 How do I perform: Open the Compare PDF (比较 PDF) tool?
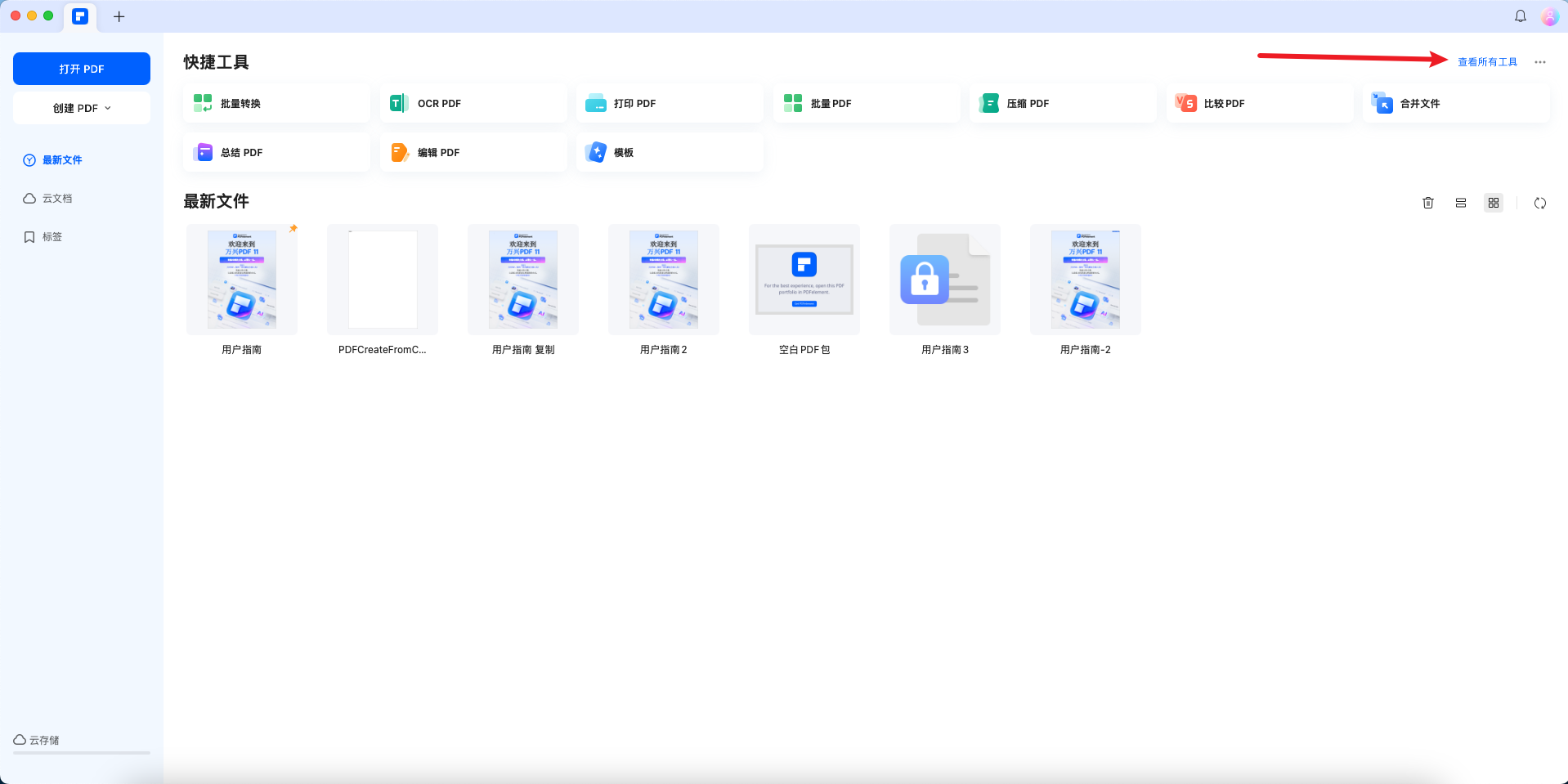(1259, 103)
